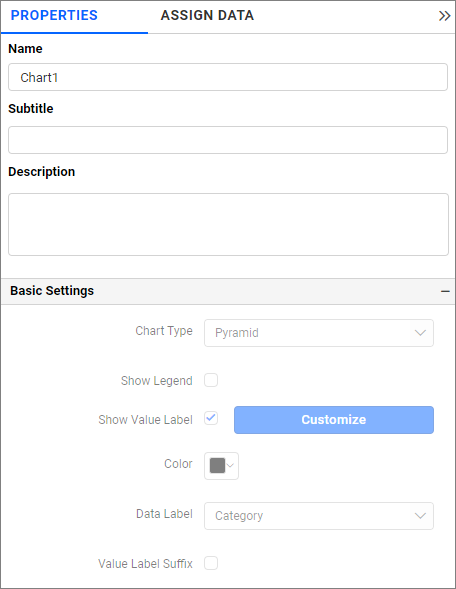Click the Name input field showing Chart1
Screen dimensions: 456x589
[x=228, y=77]
